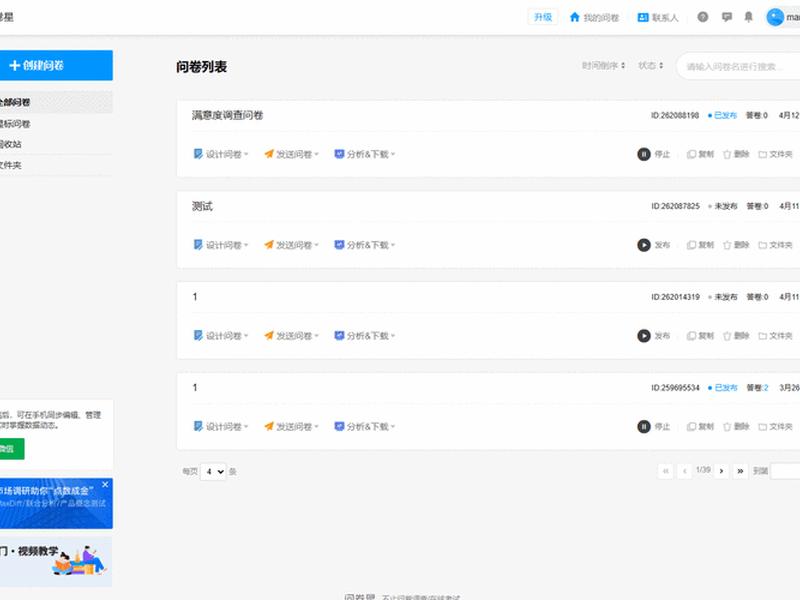Focus the questionnaire name search field

click(x=738, y=66)
